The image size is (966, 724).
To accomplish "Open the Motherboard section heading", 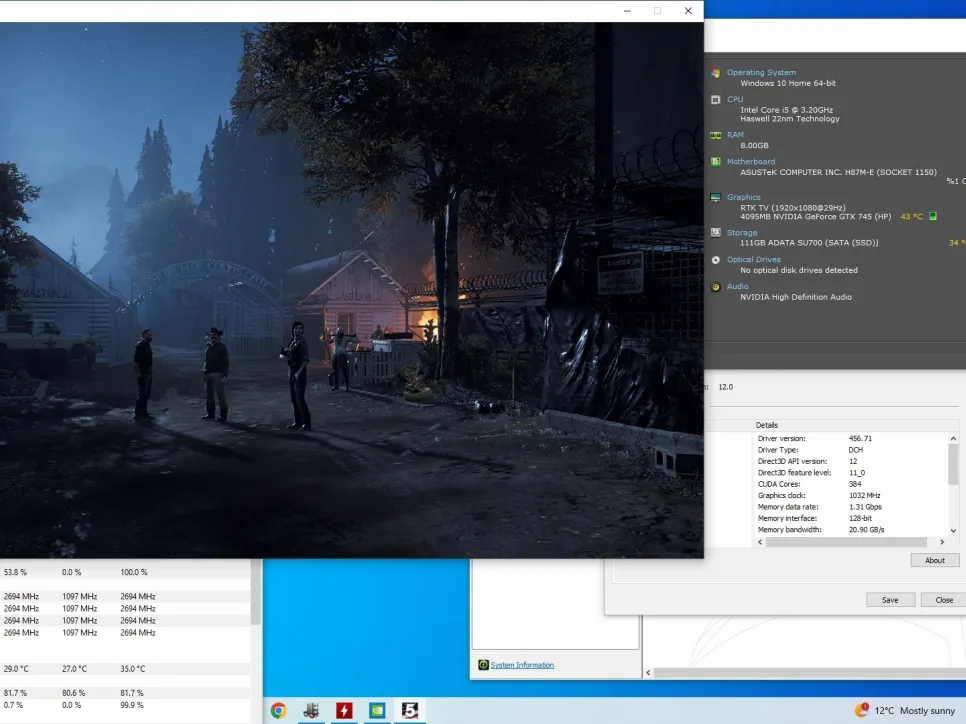I will click(750, 161).
